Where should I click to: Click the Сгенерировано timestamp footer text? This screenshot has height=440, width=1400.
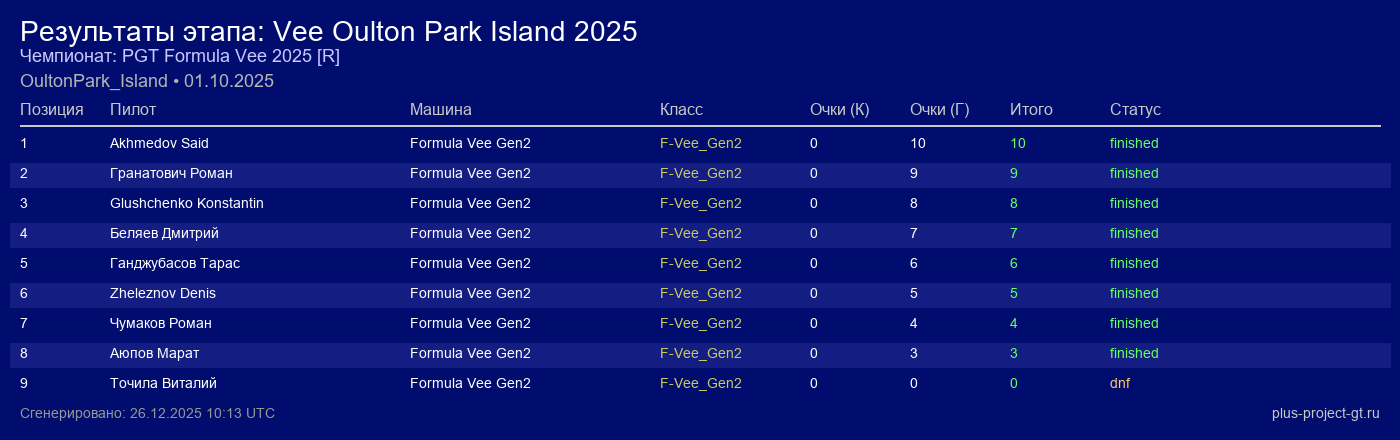(147, 413)
